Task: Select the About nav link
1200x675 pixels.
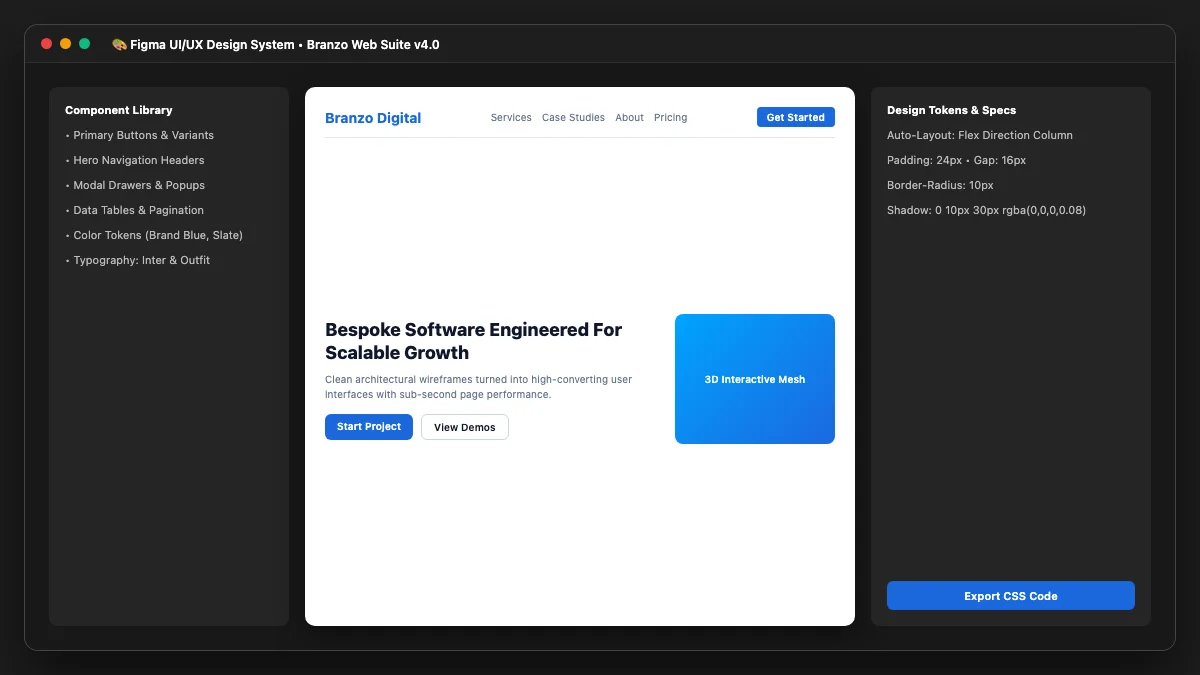Action: [630, 118]
